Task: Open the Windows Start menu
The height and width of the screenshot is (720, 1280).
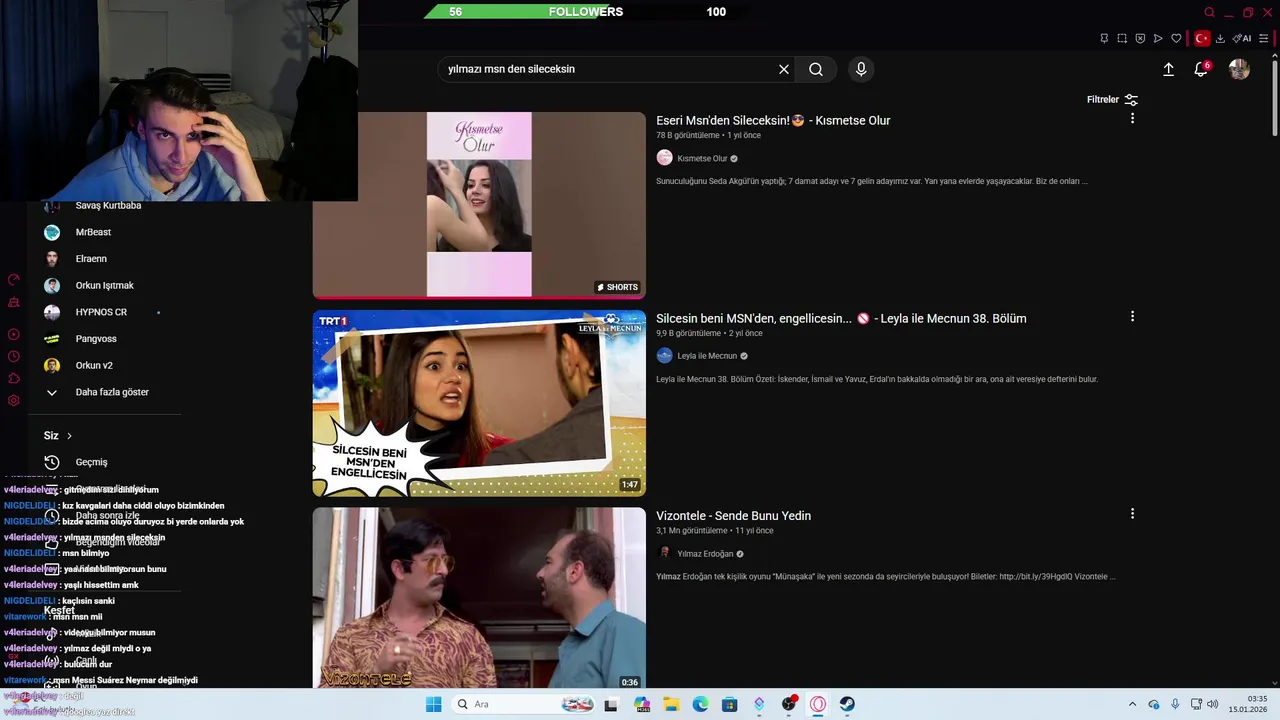Action: 433,704
